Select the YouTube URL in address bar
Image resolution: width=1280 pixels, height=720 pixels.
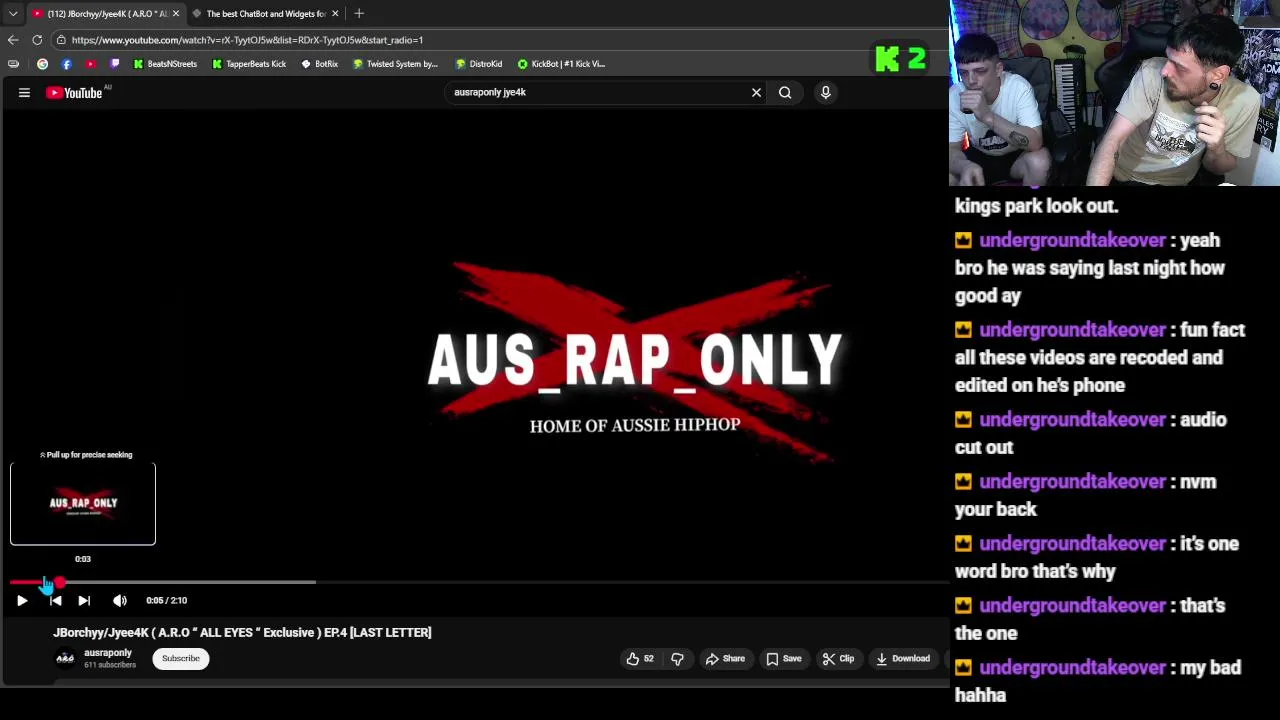point(247,40)
